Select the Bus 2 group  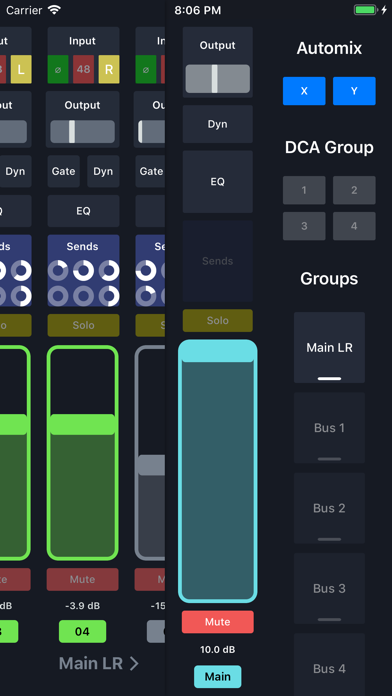point(329,508)
